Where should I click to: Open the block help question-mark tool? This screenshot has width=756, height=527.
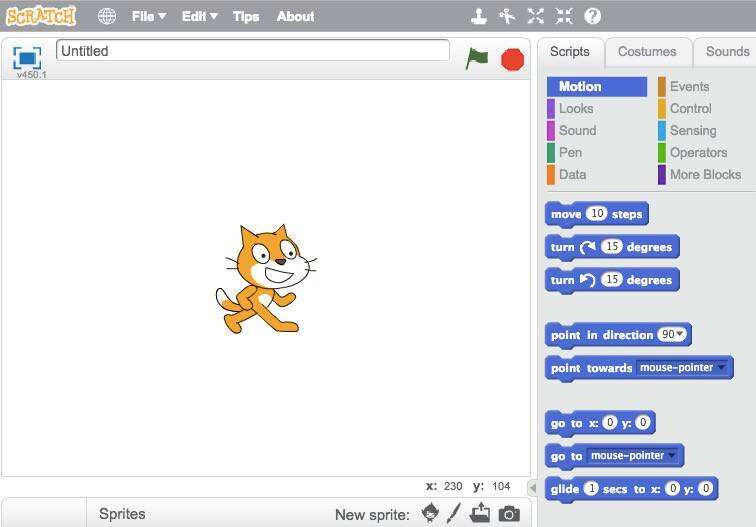point(592,16)
